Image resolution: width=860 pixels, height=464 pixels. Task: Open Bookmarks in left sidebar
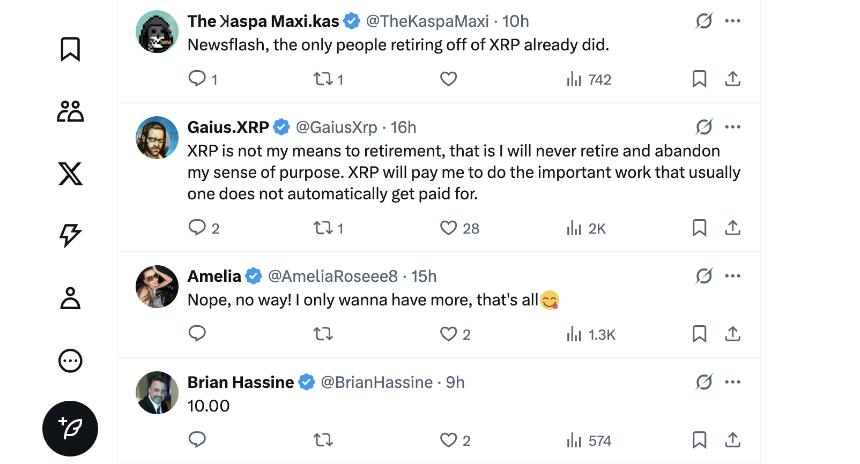[70, 49]
